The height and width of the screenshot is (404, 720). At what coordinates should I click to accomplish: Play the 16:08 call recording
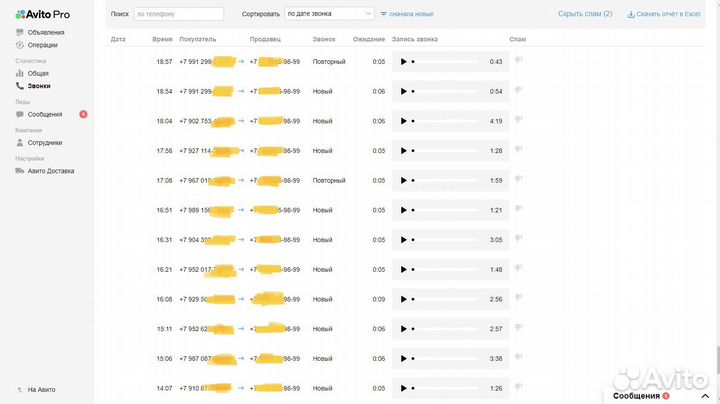(x=403, y=300)
